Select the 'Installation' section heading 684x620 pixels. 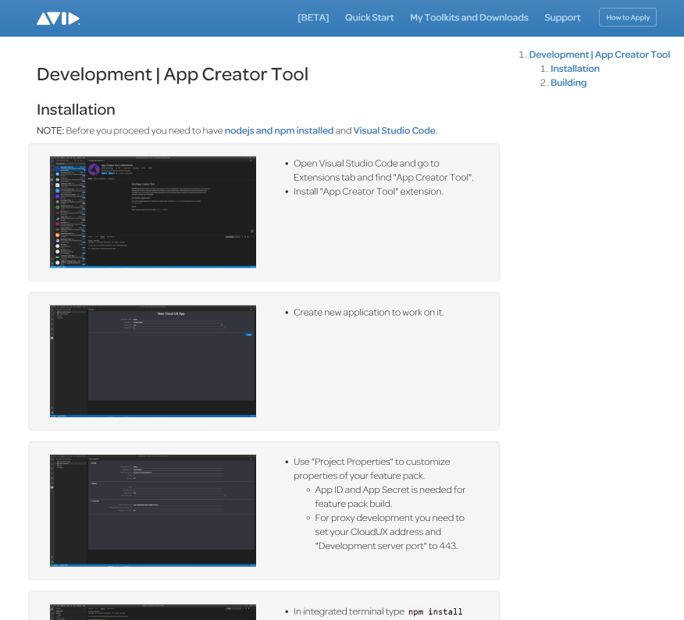pyautogui.click(x=76, y=110)
